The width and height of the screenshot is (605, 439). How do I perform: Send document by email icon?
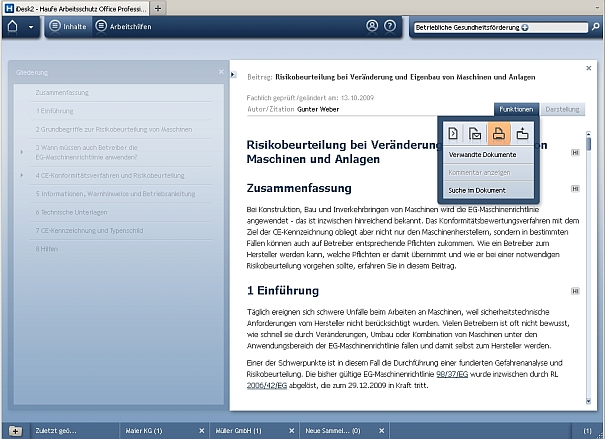coord(475,133)
